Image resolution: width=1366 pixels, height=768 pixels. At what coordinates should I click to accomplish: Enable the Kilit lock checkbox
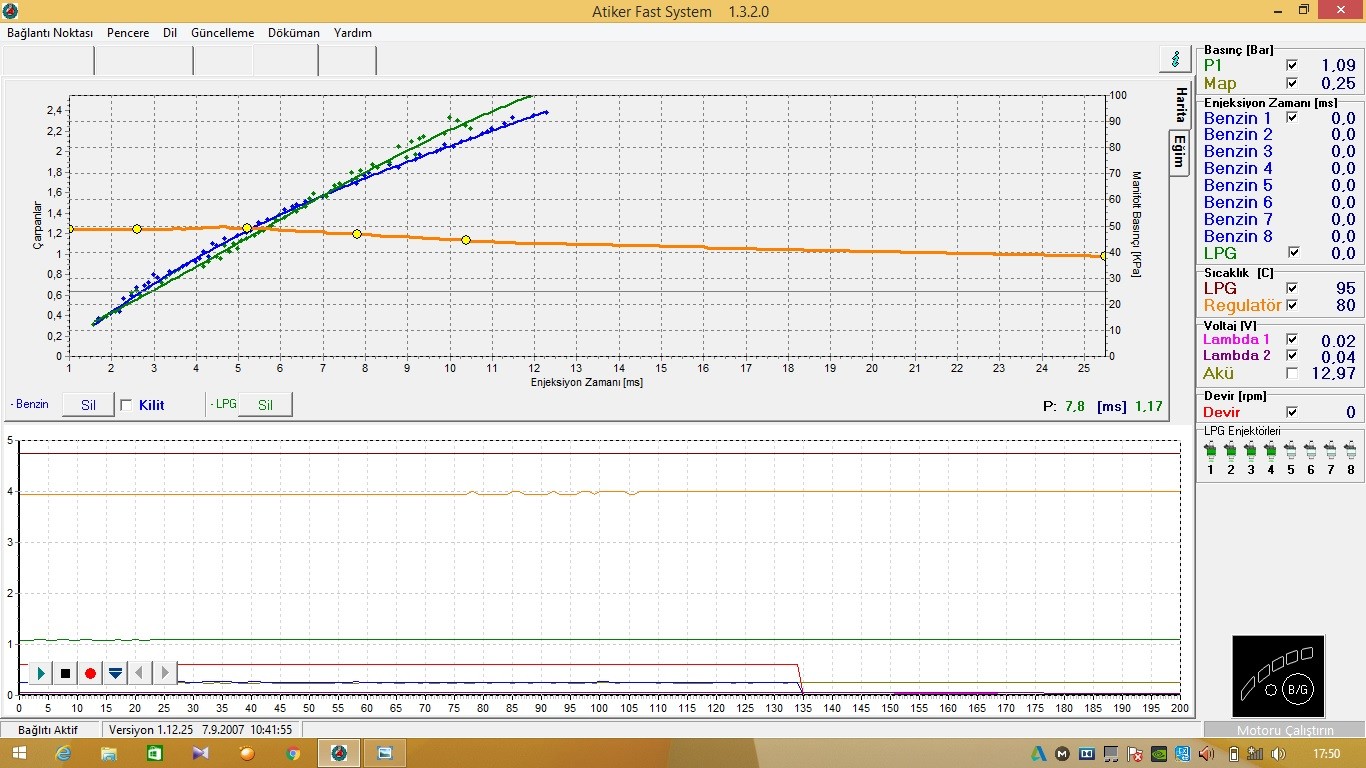click(126, 405)
